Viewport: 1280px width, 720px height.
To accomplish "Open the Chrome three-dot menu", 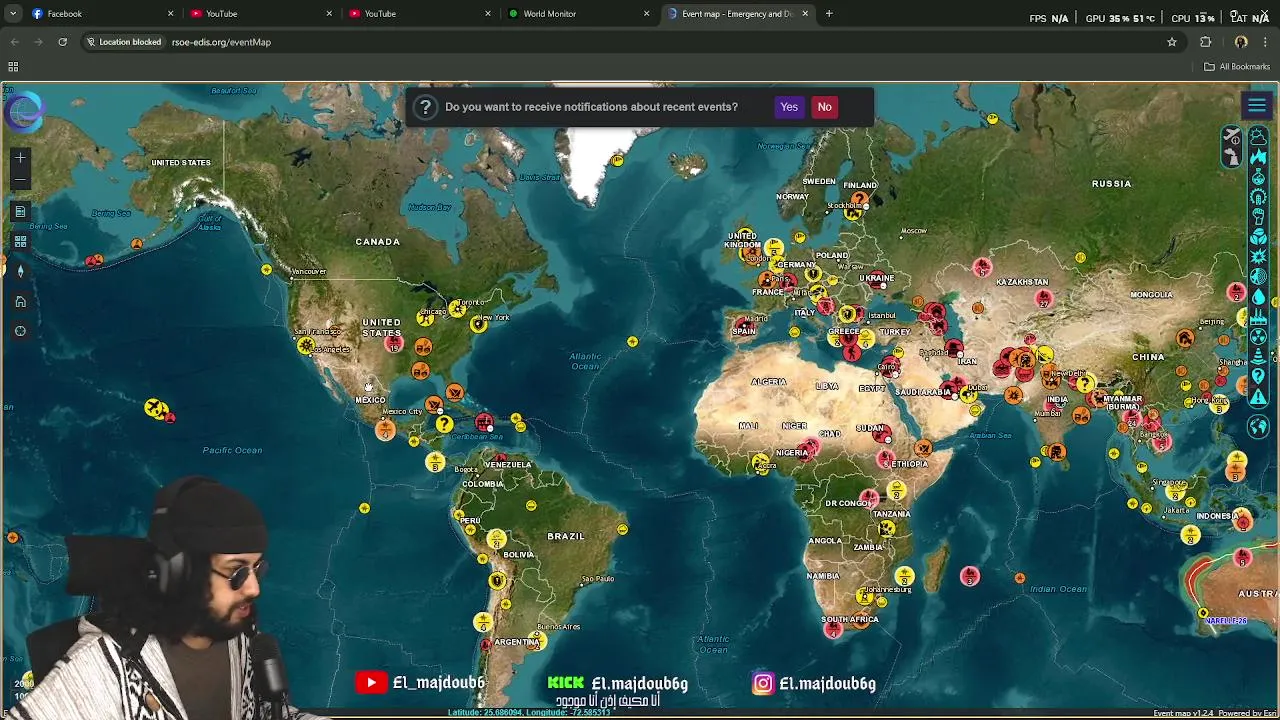I will point(1266,42).
